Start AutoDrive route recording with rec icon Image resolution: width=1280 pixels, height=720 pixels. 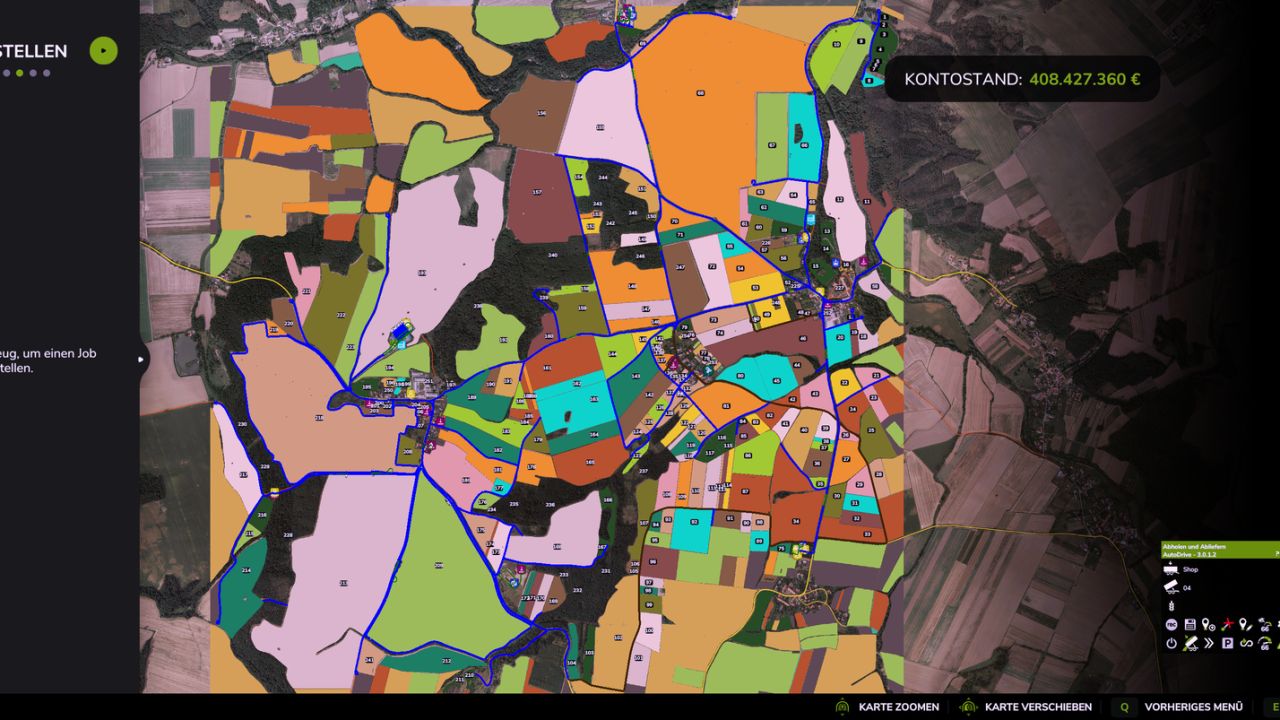(1171, 624)
